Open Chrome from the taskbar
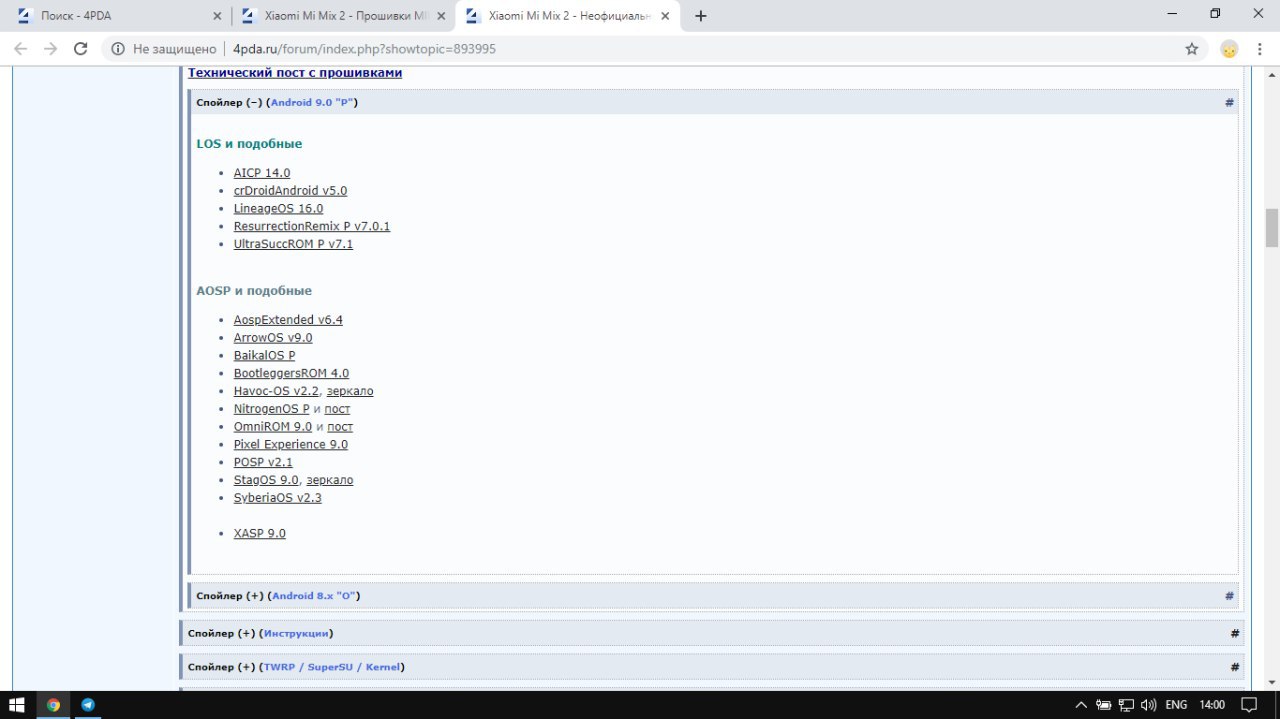 pos(53,704)
